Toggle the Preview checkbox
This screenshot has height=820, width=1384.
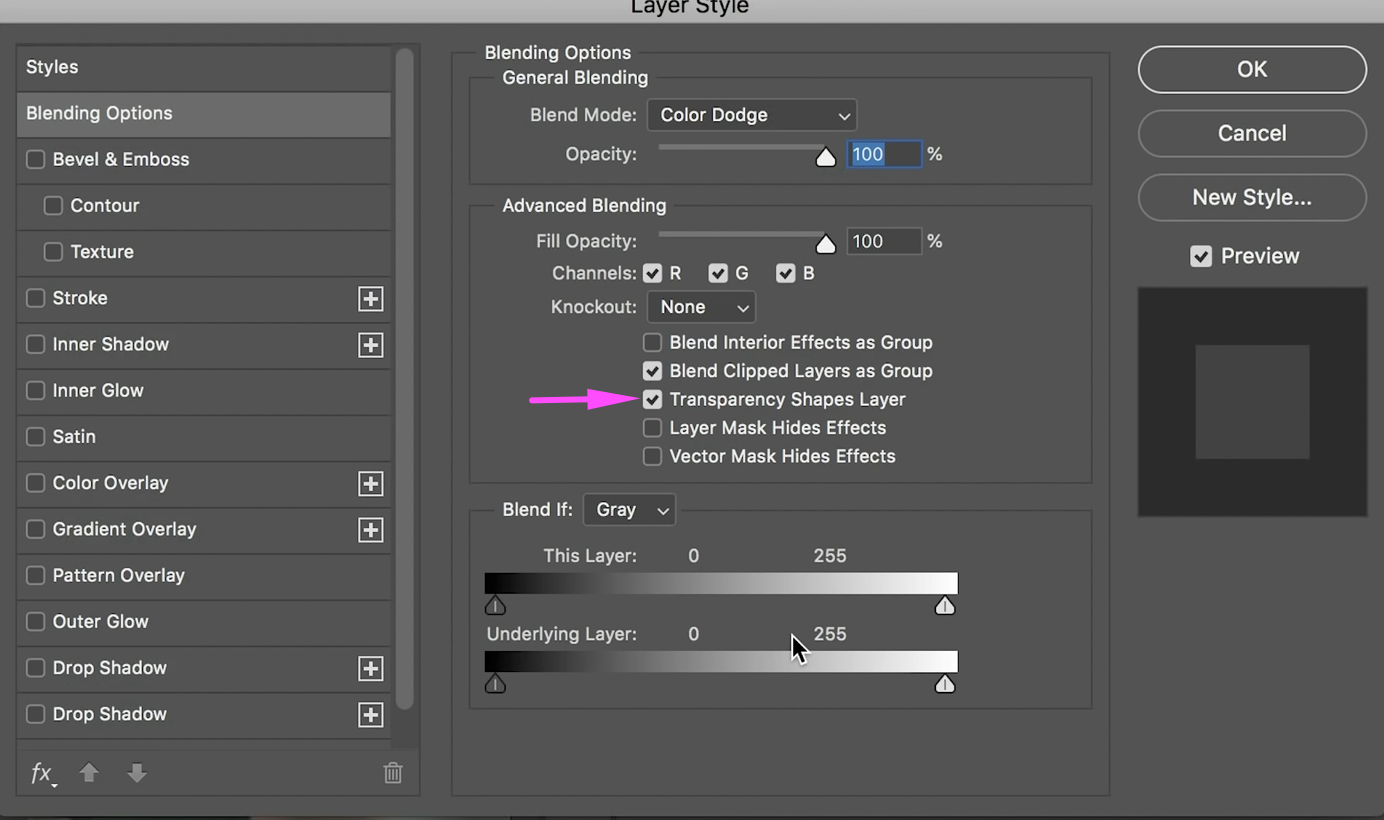tap(1201, 256)
